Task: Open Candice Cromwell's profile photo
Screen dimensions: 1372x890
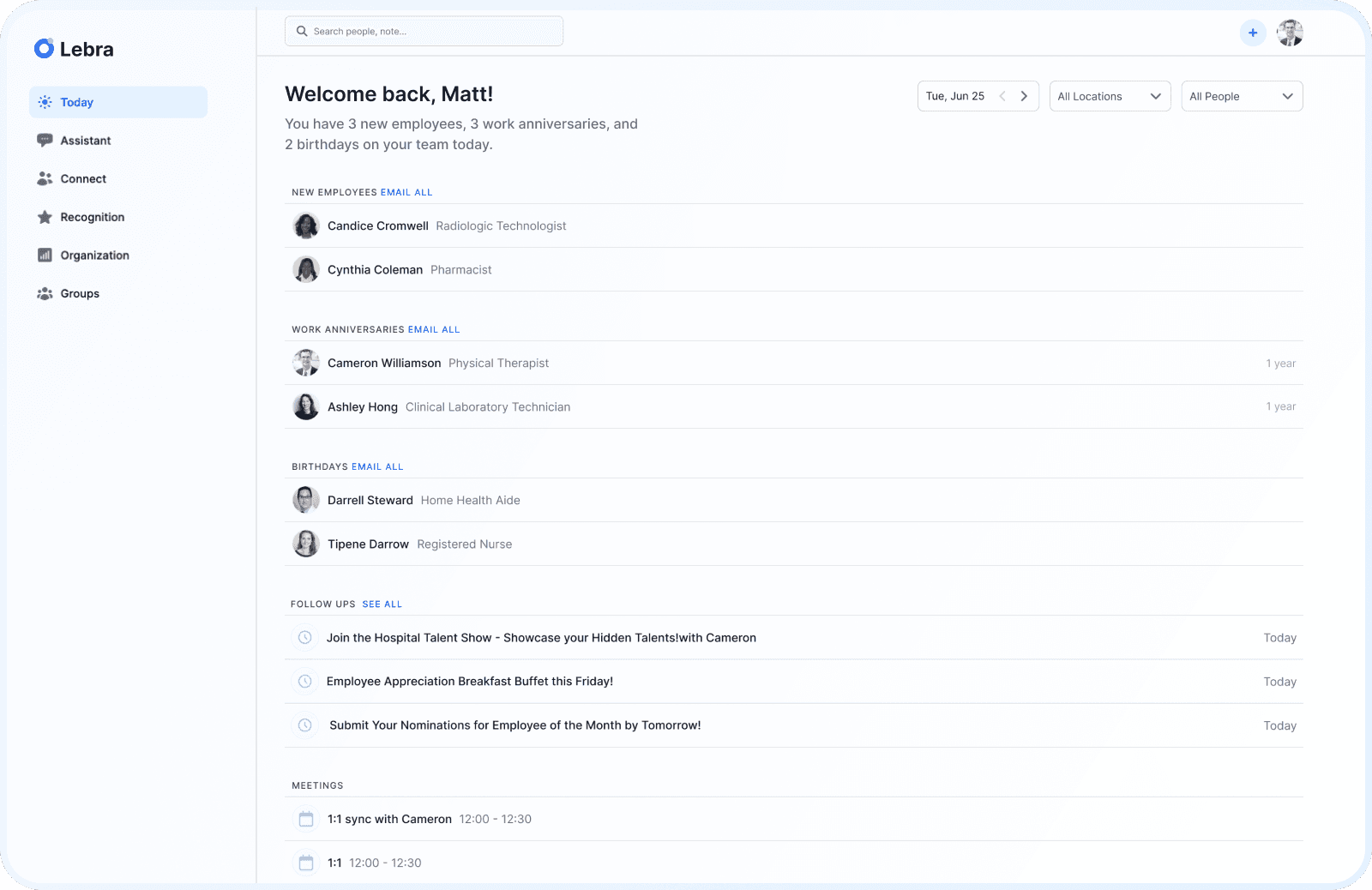Action: 306,226
